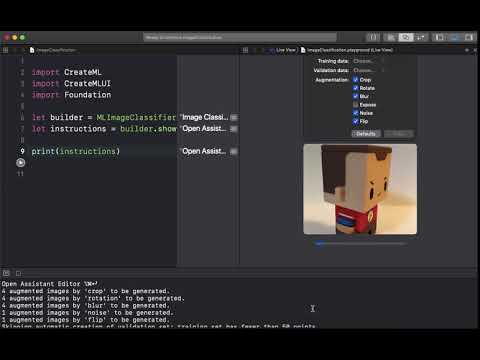Click the Open Assist... result beside let instructions
This screenshot has width=480, height=360.
tap(204, 129)
